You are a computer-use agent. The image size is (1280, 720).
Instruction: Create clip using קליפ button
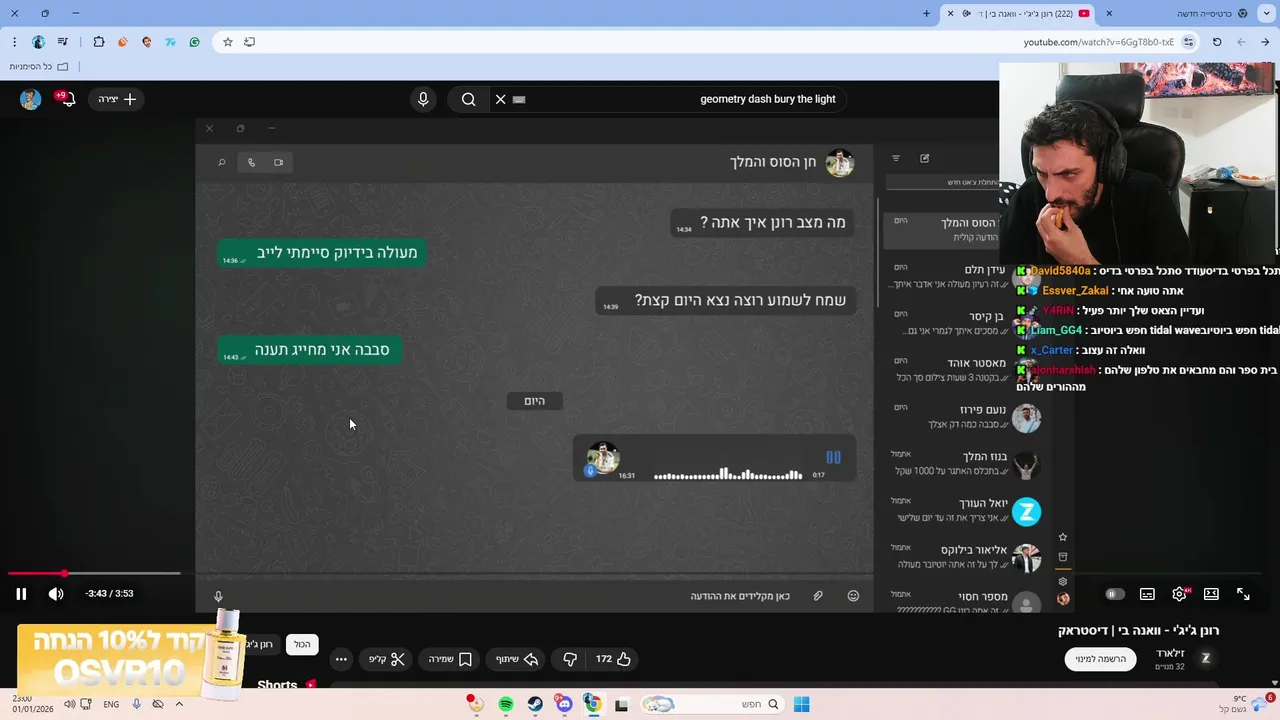tap(386, 659)
